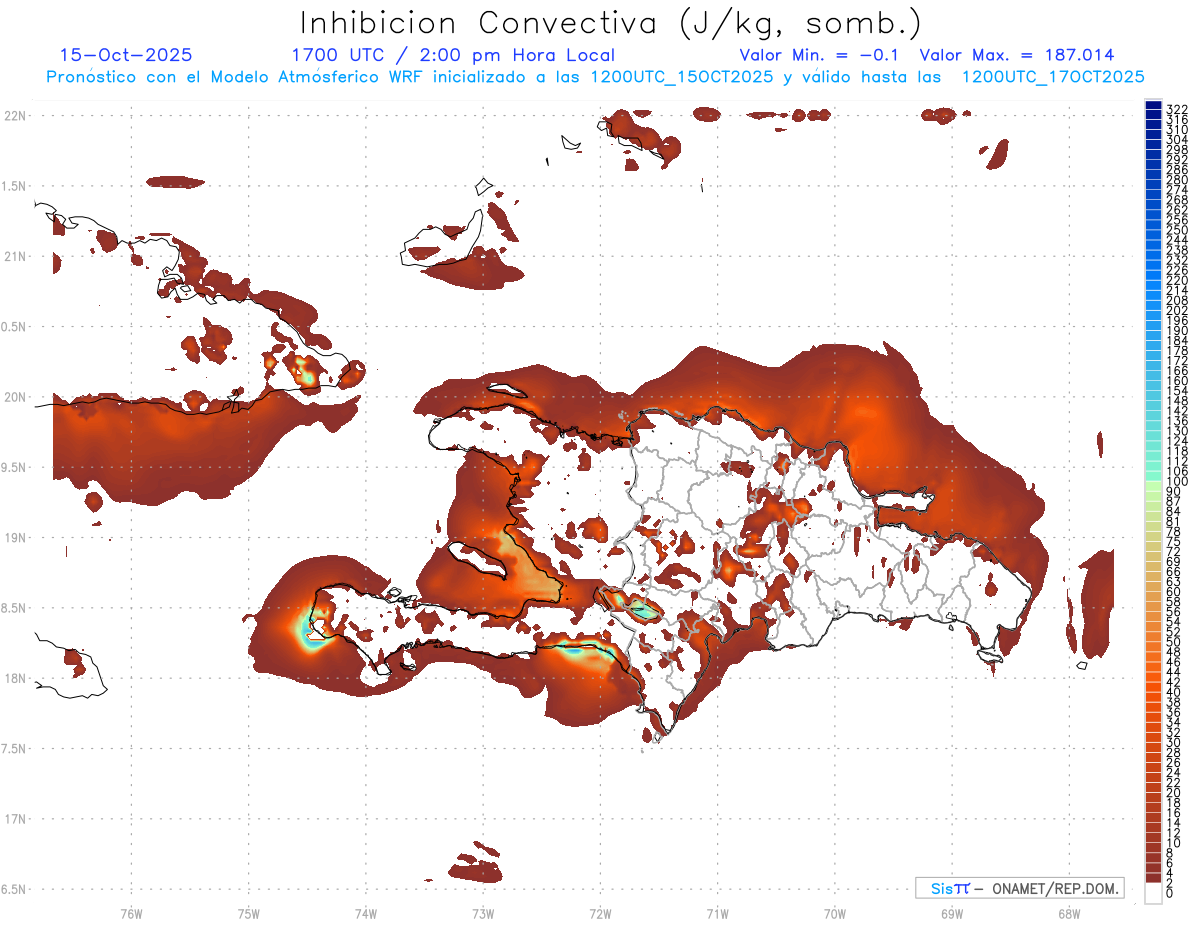Click the Inhibicion Convectiva map title

pyautogui.click(x=611, y=22)
